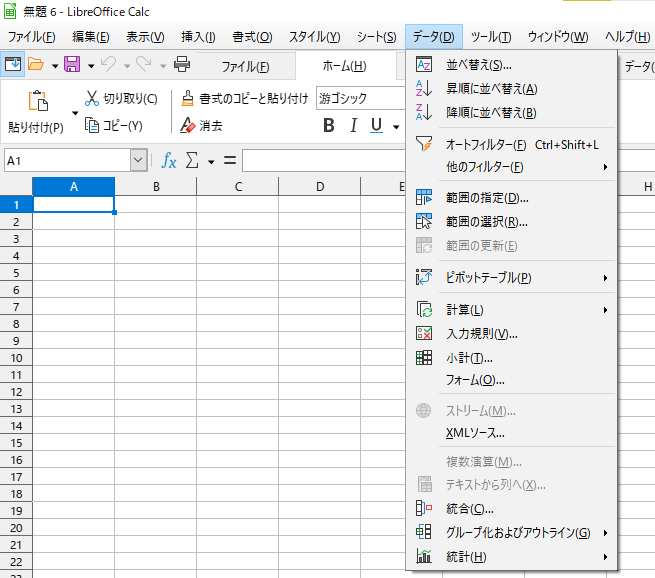The width and height of the screenshot is (655, 578).
Task: Click the Open folder icon
Action: [36, 64]
